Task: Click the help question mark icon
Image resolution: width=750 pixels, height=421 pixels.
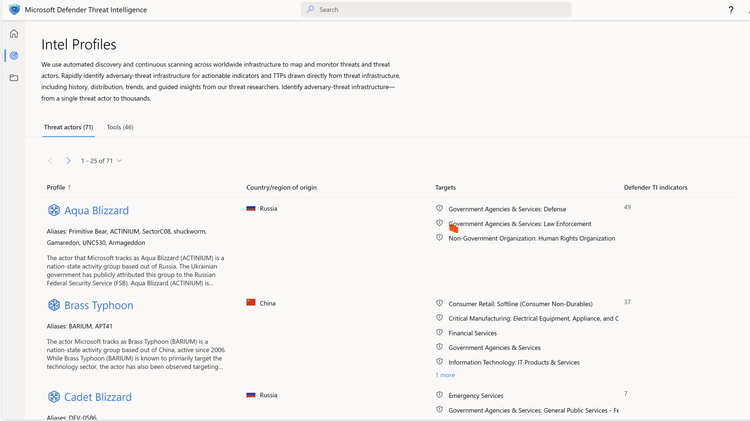Action: click(x=731, y=10)
